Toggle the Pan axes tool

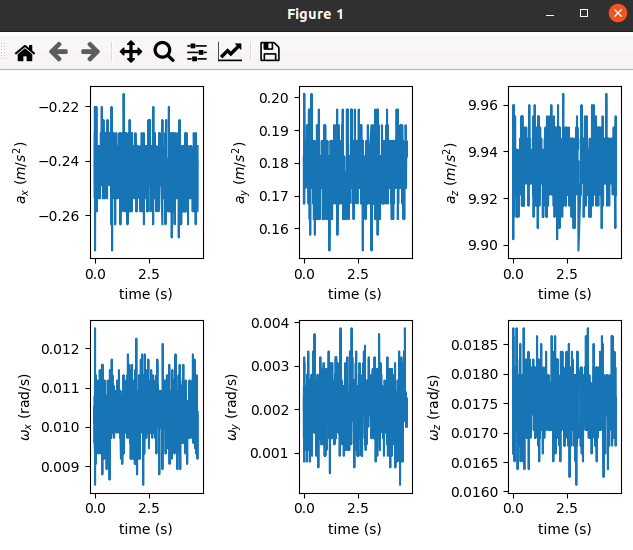[131, 52]
